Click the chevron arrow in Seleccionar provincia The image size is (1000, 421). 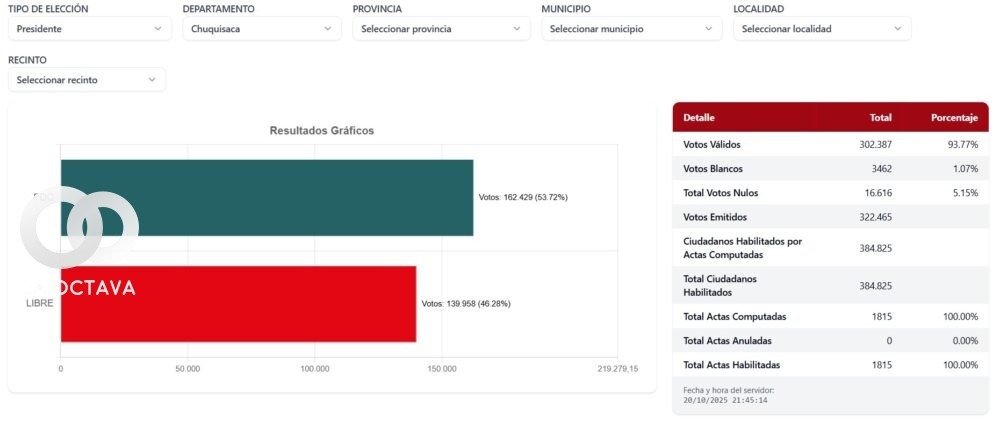(517, 29)
